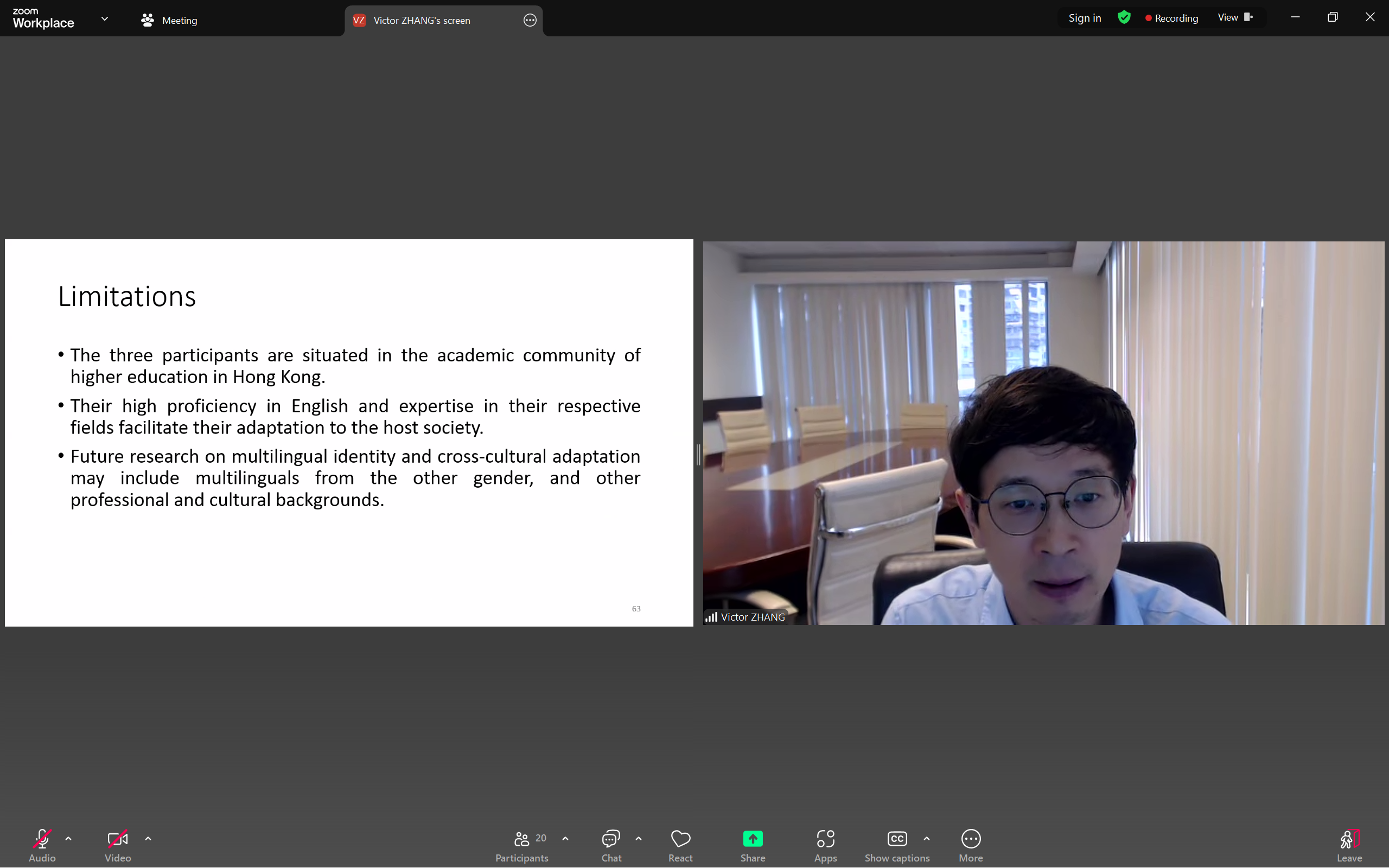Toggle the Recording indicator
The width and height of the screenshot is (1389, 868).
point(1171,18)
